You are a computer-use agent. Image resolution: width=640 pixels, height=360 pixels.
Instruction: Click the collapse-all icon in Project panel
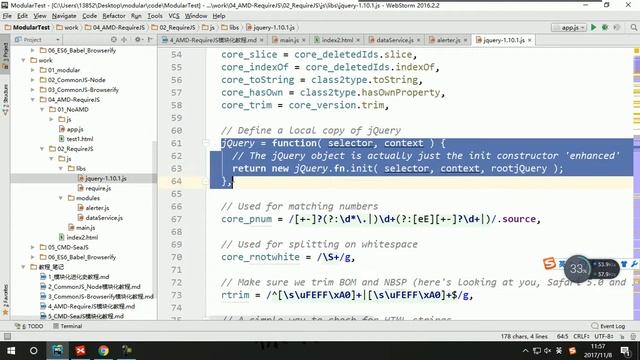click(124, 40)
